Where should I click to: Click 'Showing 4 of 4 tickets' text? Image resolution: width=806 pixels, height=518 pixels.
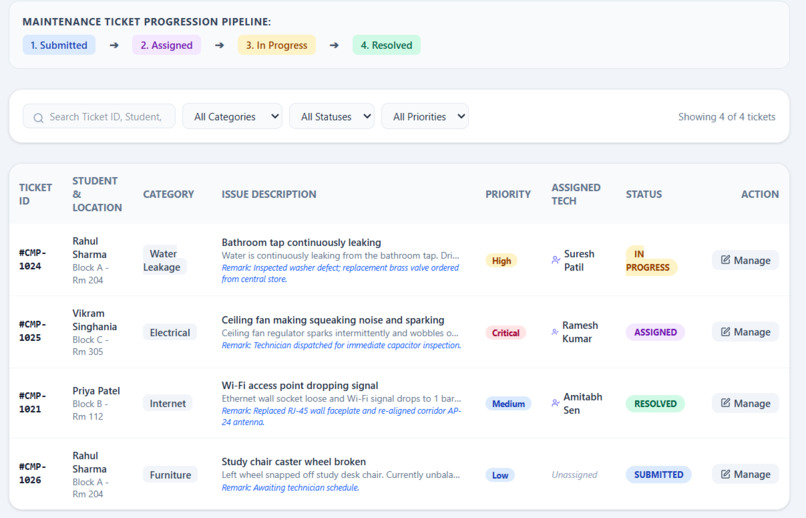[x=726, y=117]
